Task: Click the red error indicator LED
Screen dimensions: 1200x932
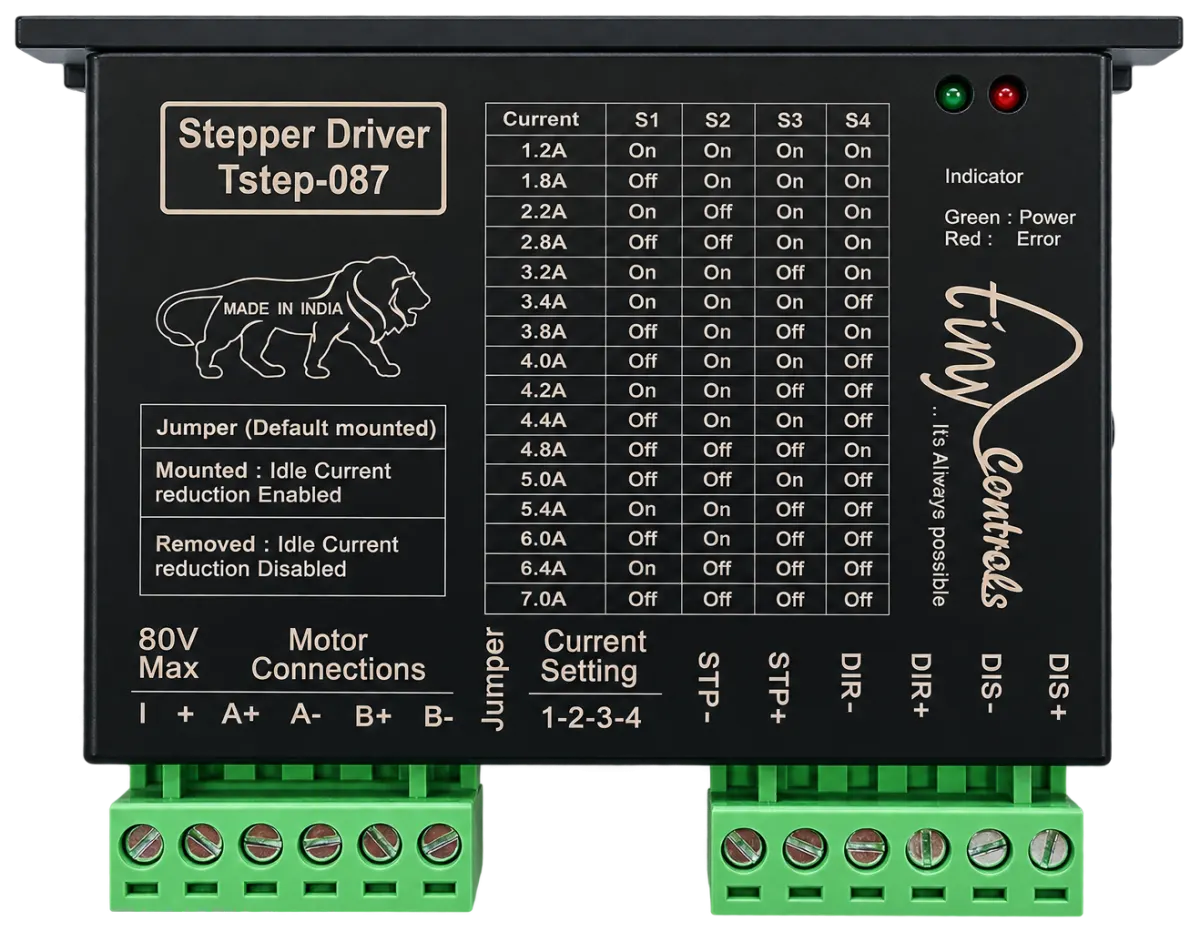Action: [1007, 97]
